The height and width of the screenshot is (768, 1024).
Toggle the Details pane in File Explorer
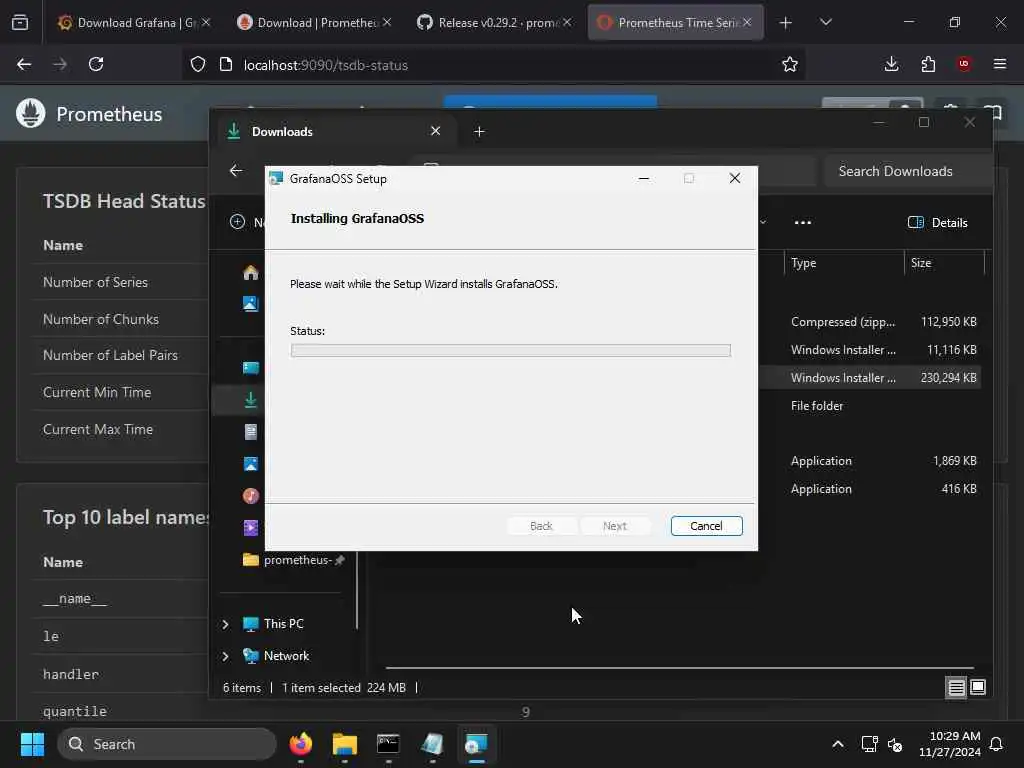coord(937,223)
